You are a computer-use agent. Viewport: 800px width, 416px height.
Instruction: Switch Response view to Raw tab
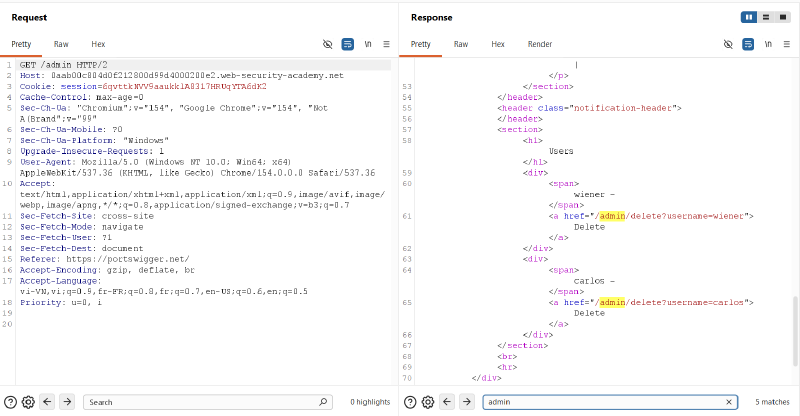461,44
